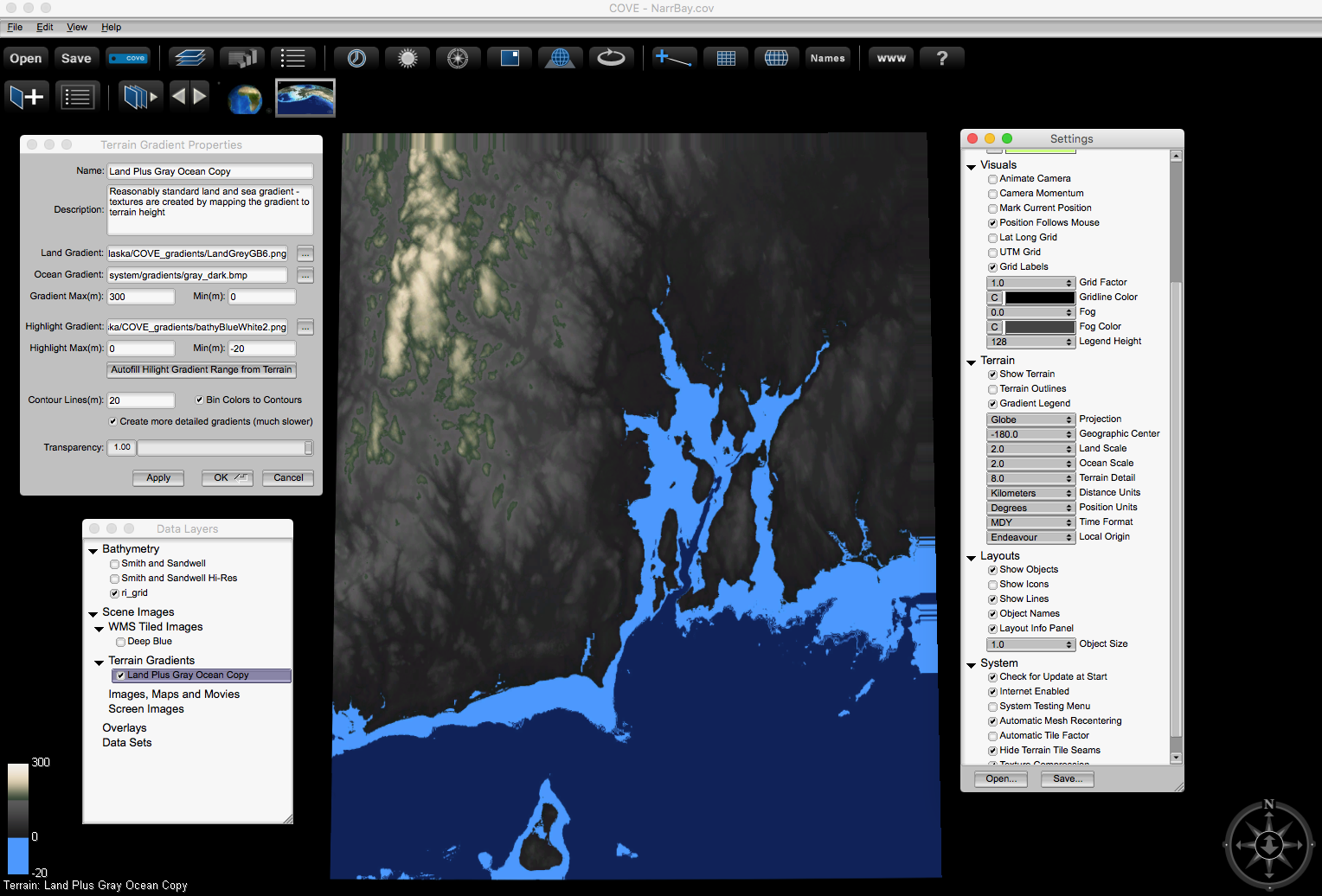Click the compass rose toolbar icon
This screenshot has width=1322, height=896.
point(458,58)
